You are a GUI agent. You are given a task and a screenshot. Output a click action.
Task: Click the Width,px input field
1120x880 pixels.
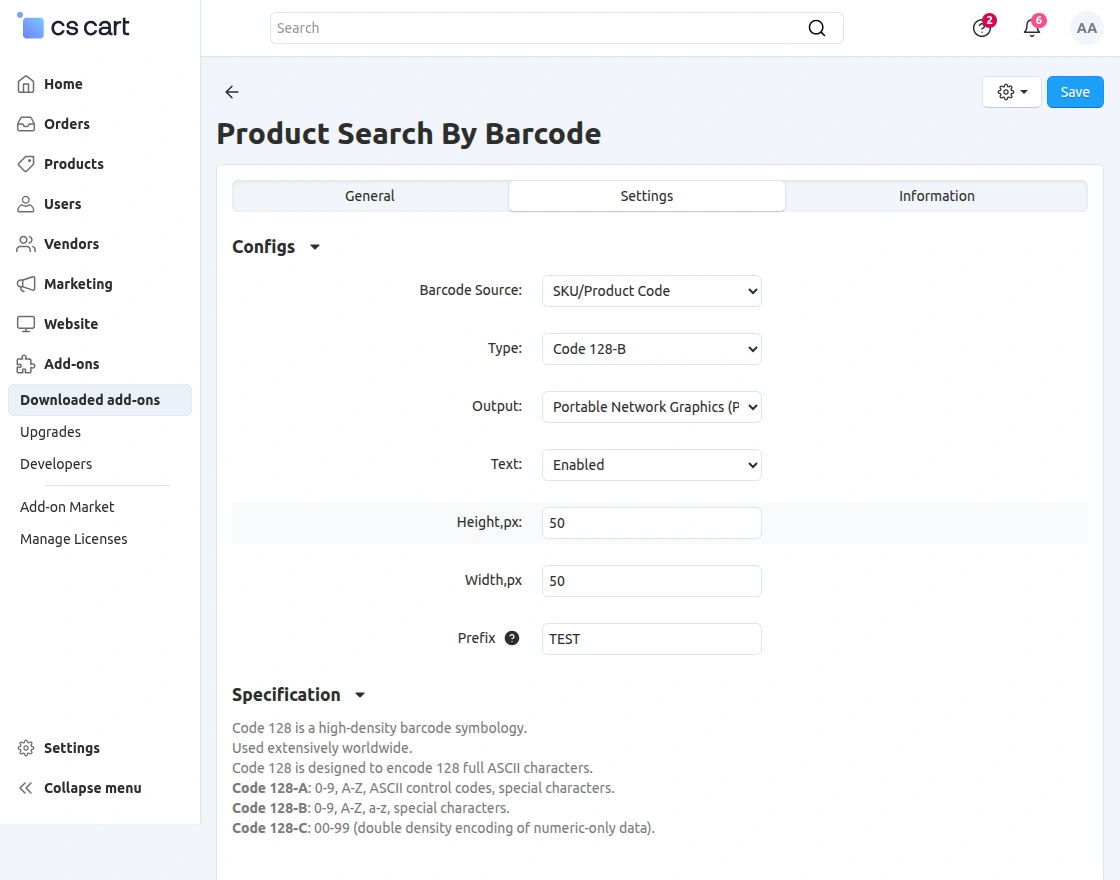pyautogui.click(x=651, y=581)
